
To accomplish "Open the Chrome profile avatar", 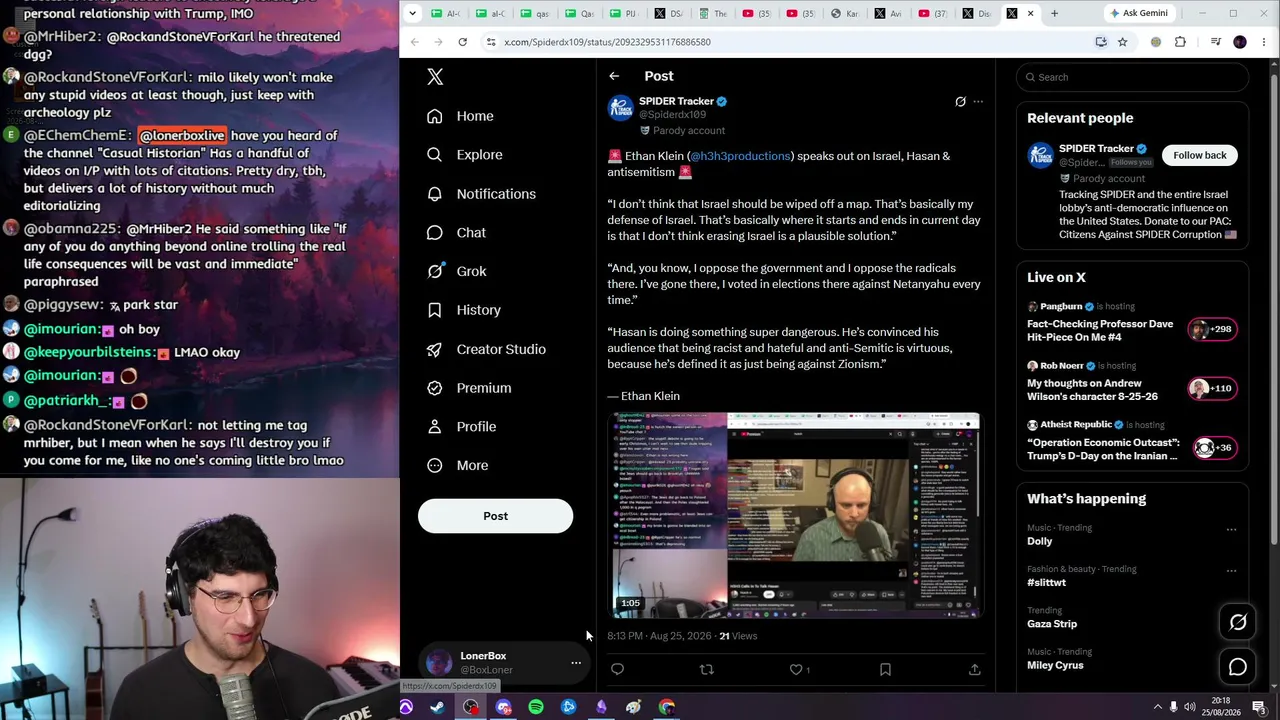I will (1240, 42).
